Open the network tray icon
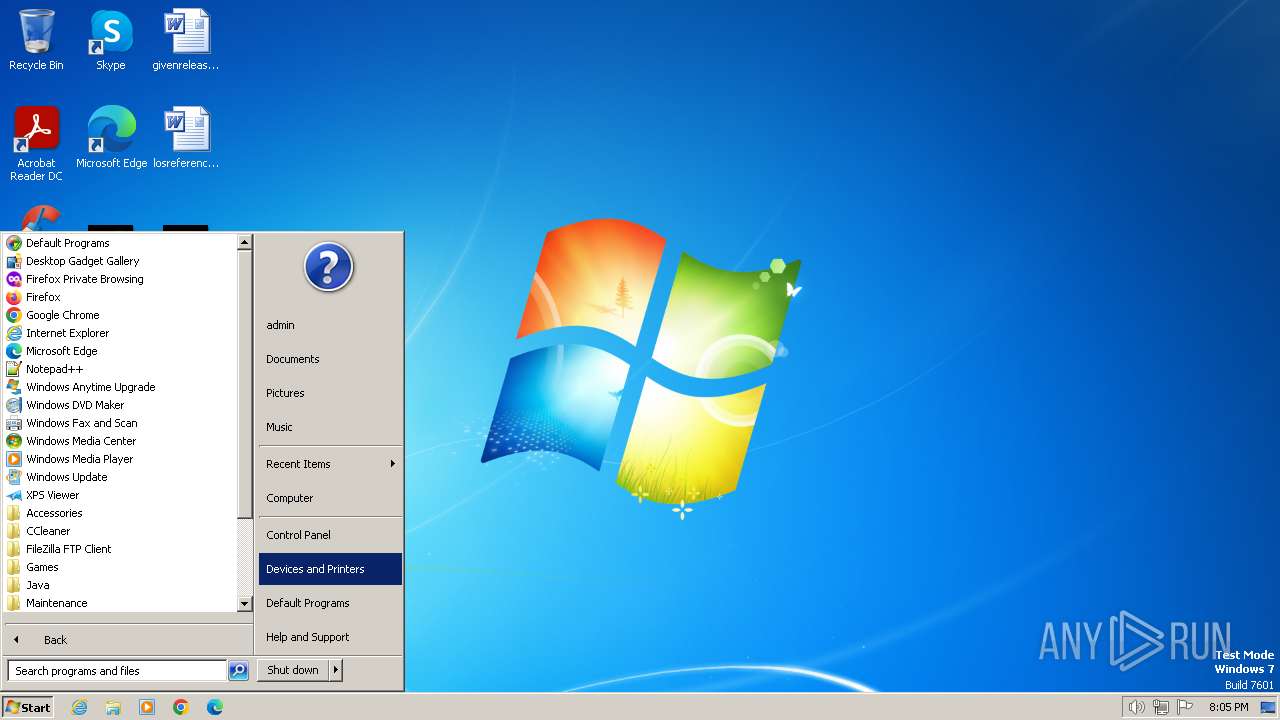 pos(1161,707)
